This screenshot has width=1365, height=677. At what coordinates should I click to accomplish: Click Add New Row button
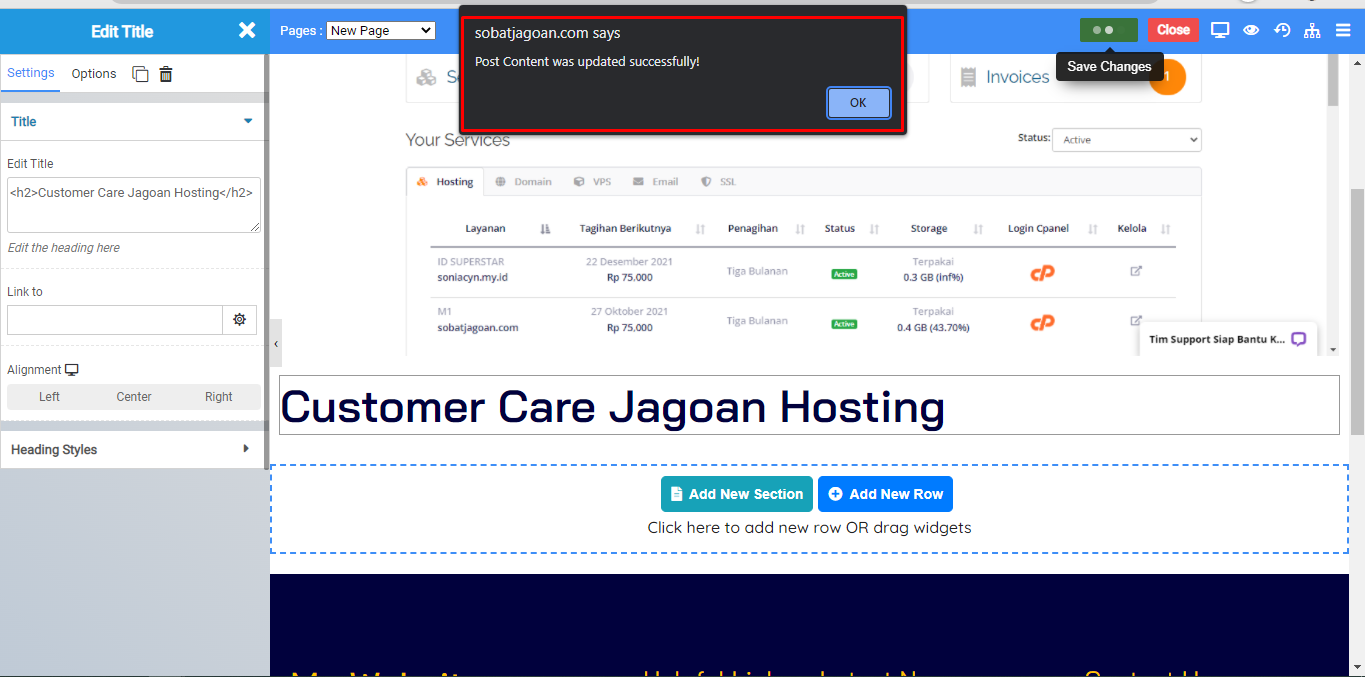point(886,494)
